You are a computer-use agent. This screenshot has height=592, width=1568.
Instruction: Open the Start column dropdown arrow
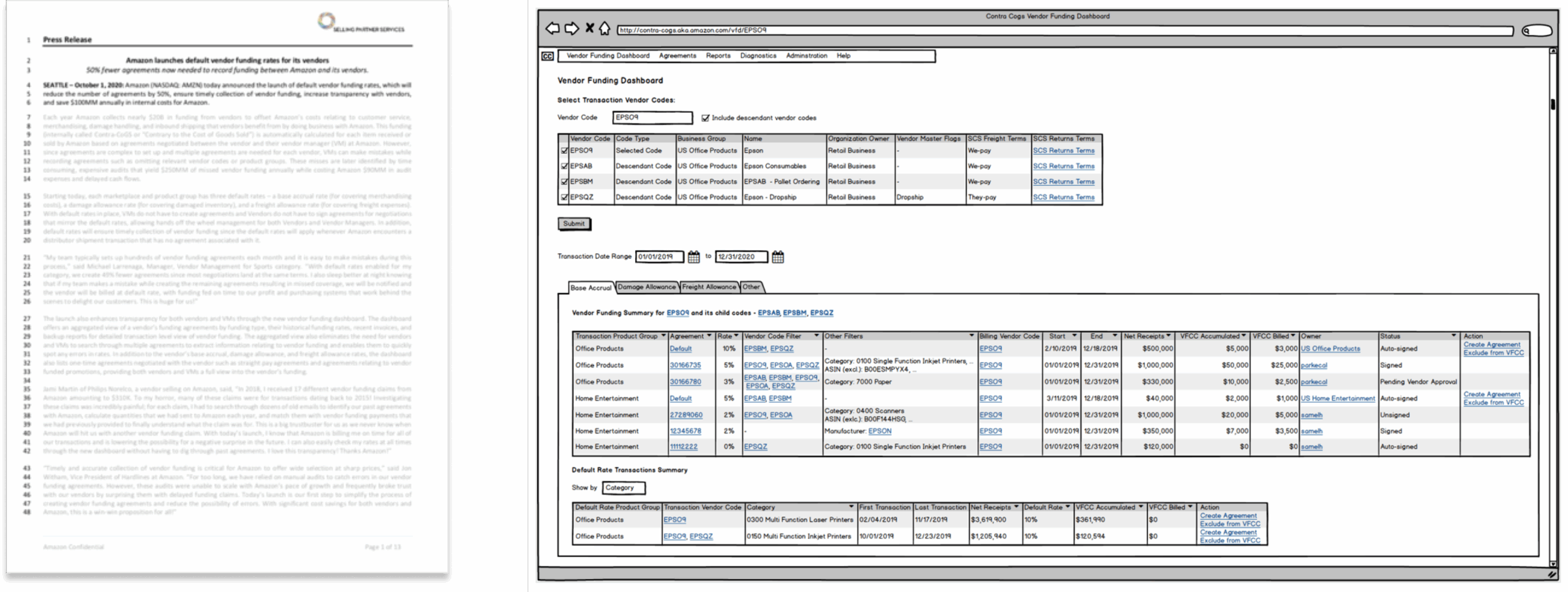point(1074,336)
